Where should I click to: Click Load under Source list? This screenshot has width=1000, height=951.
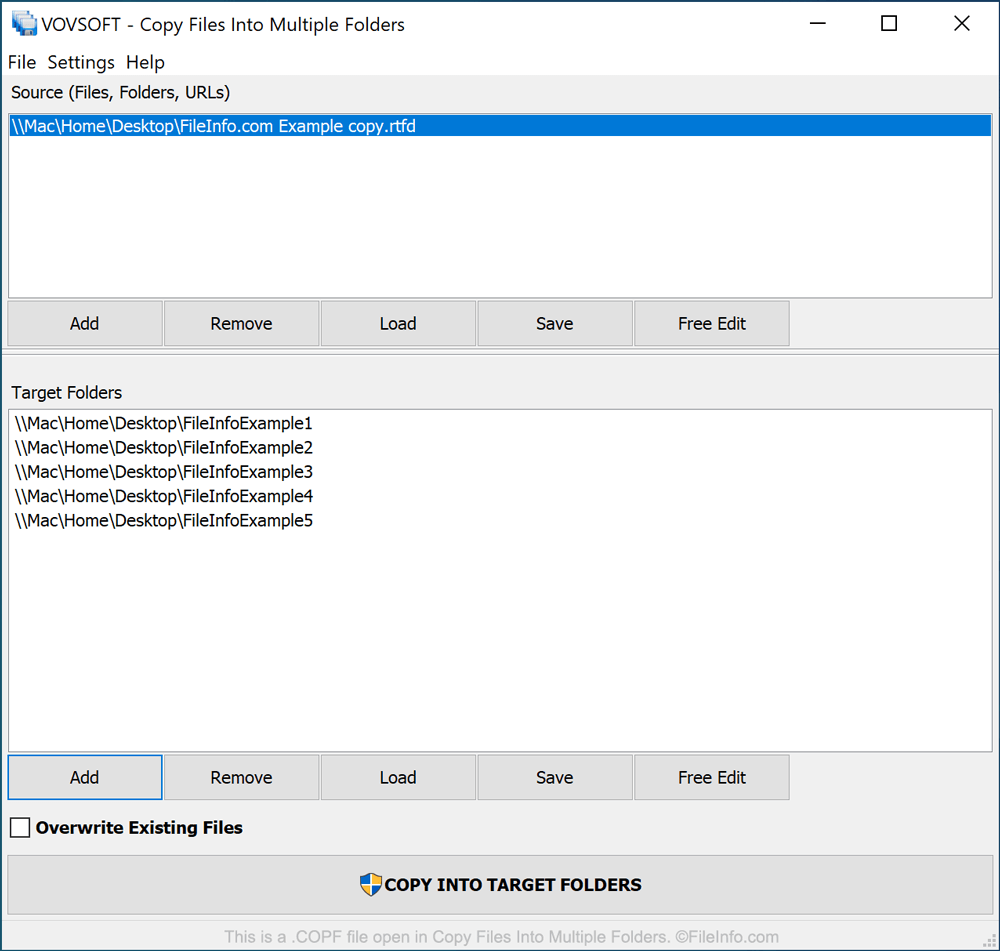pos(398,323)
